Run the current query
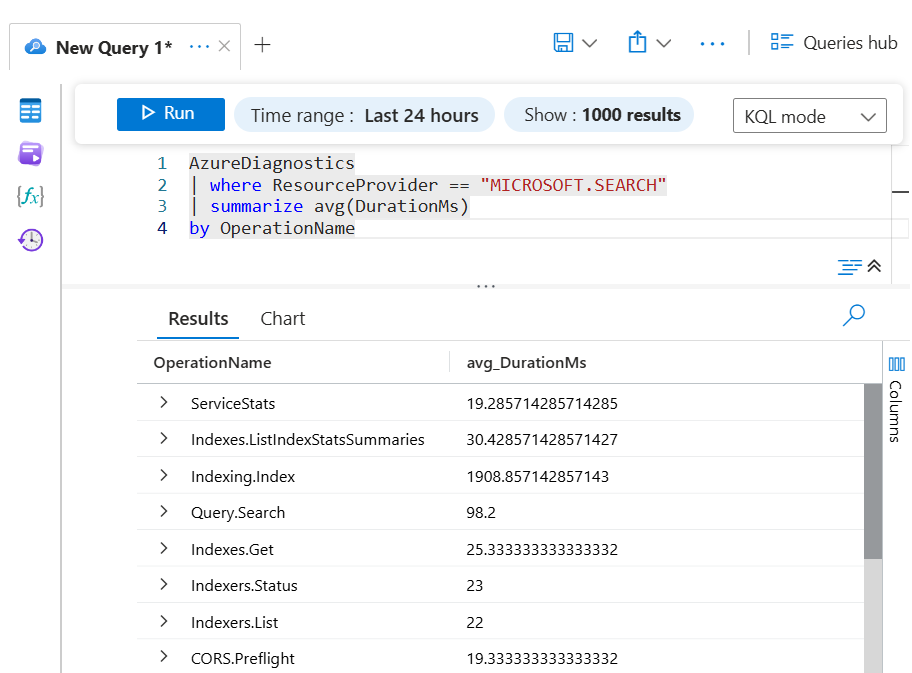This screenshot has height=673, width=912. point(170,114)
